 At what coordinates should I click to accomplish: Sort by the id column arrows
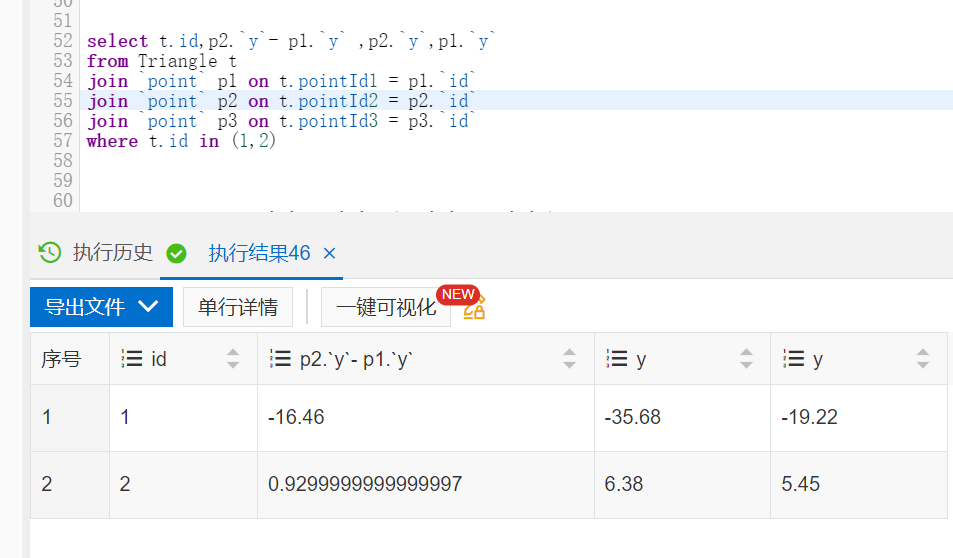coord(233,359)
